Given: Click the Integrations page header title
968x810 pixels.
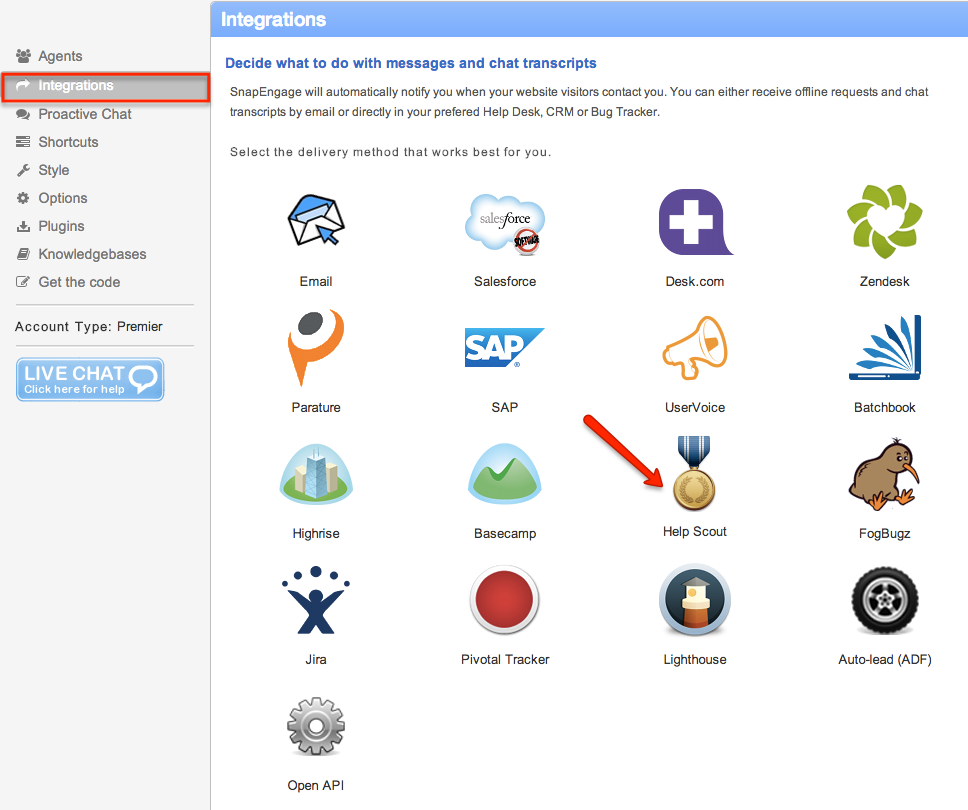Looking at the screenshot, I should pyautogui.click(x=273, y=20).
